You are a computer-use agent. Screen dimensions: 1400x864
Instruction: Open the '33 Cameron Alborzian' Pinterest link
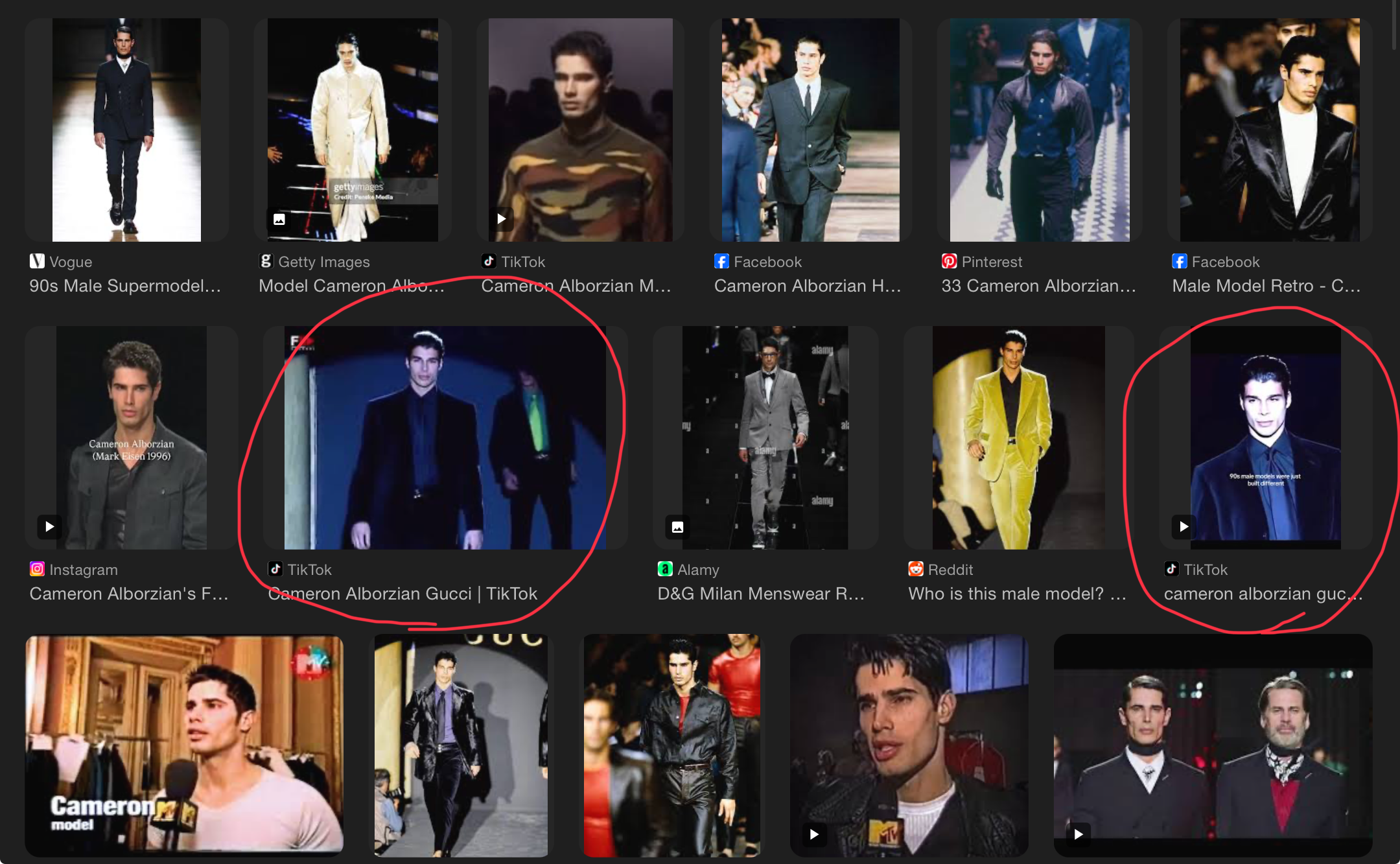coord(1038,286)
